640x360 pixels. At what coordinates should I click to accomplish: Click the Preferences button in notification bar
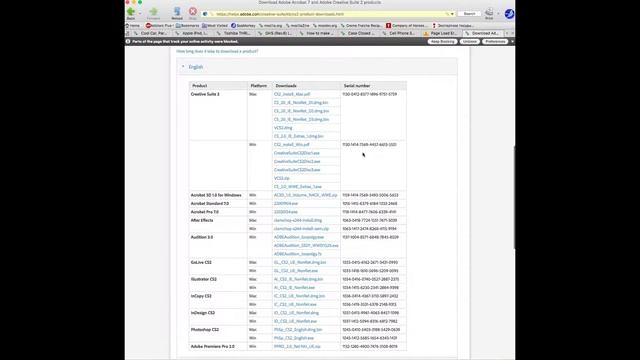tap(495, 41)
